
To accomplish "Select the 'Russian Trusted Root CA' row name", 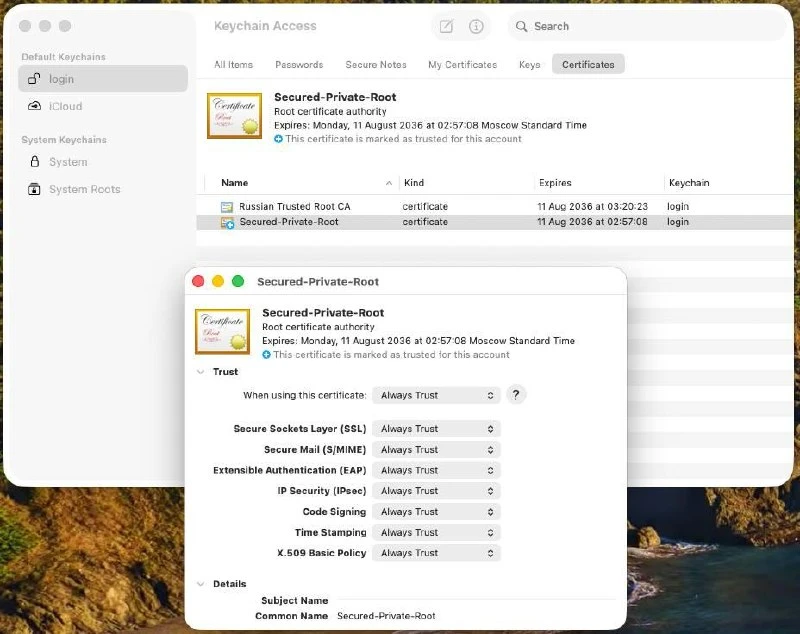I will 295,207.
